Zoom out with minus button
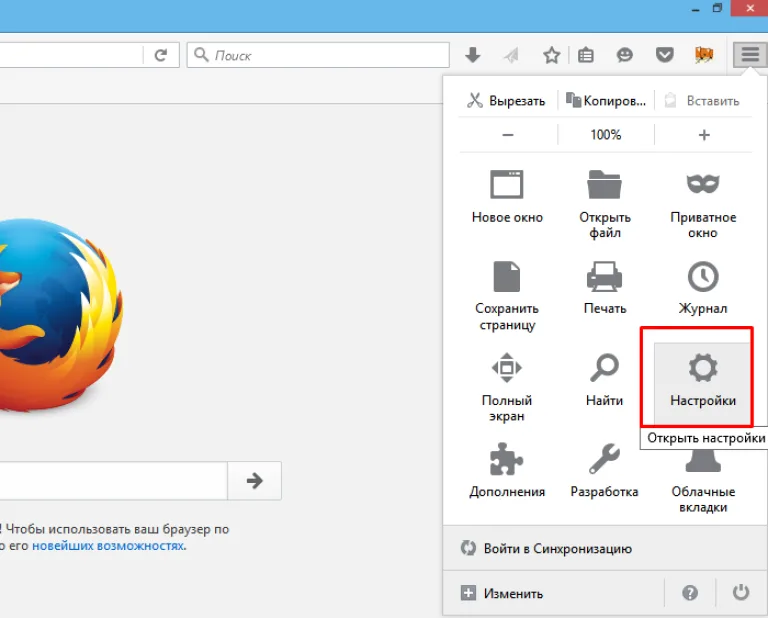This screenshot has width=768, height=618. point(508,135)
